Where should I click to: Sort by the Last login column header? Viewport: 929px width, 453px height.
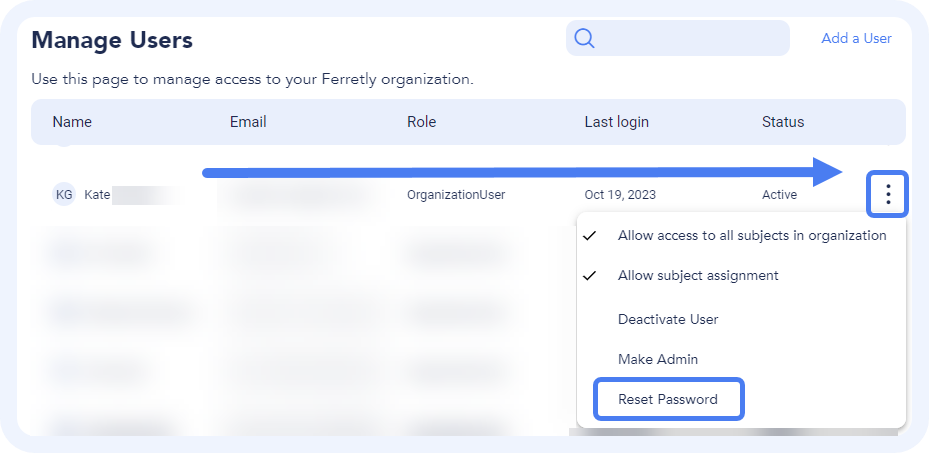(616, 122)
